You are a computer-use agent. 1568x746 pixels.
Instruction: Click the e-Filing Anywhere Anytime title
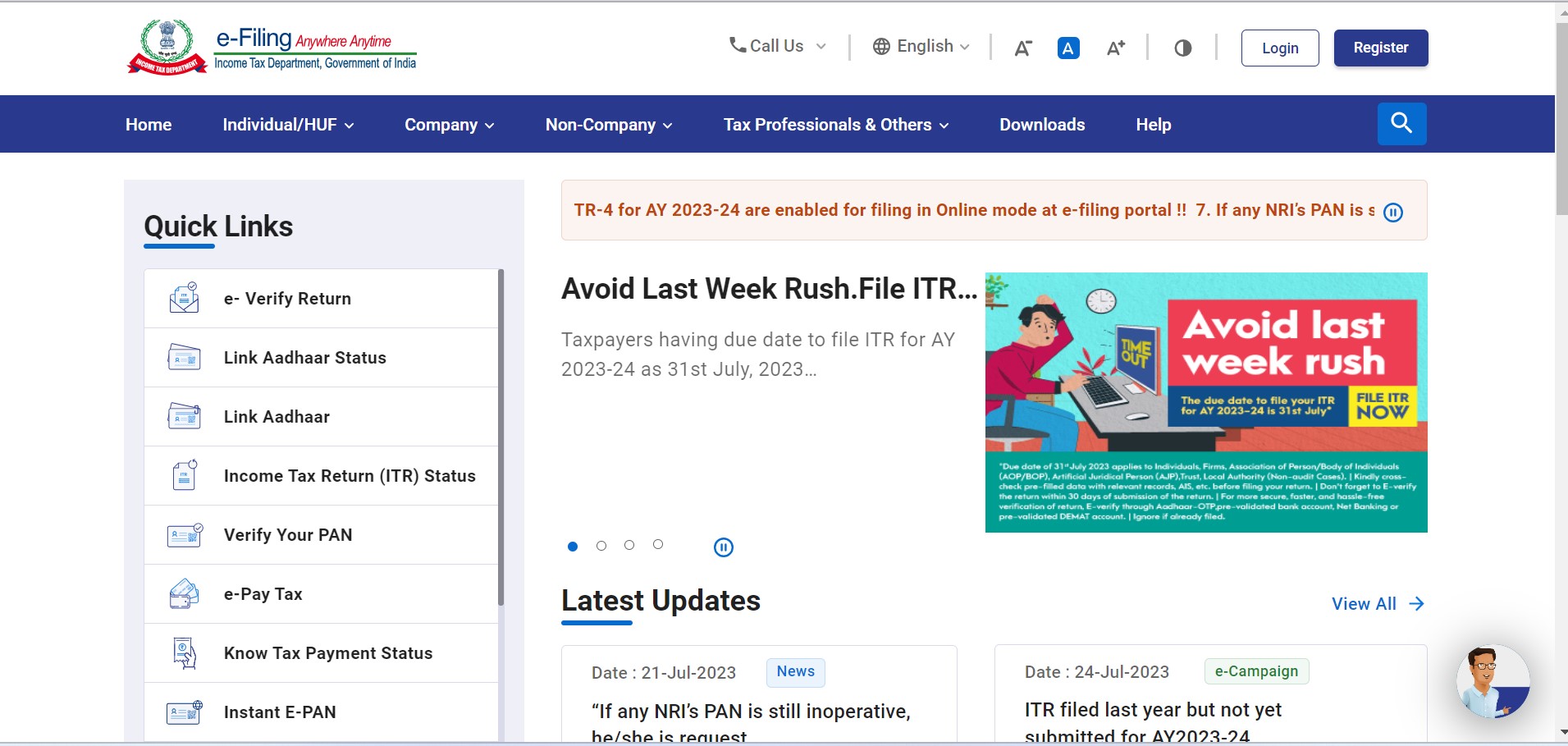click(304, 39)
